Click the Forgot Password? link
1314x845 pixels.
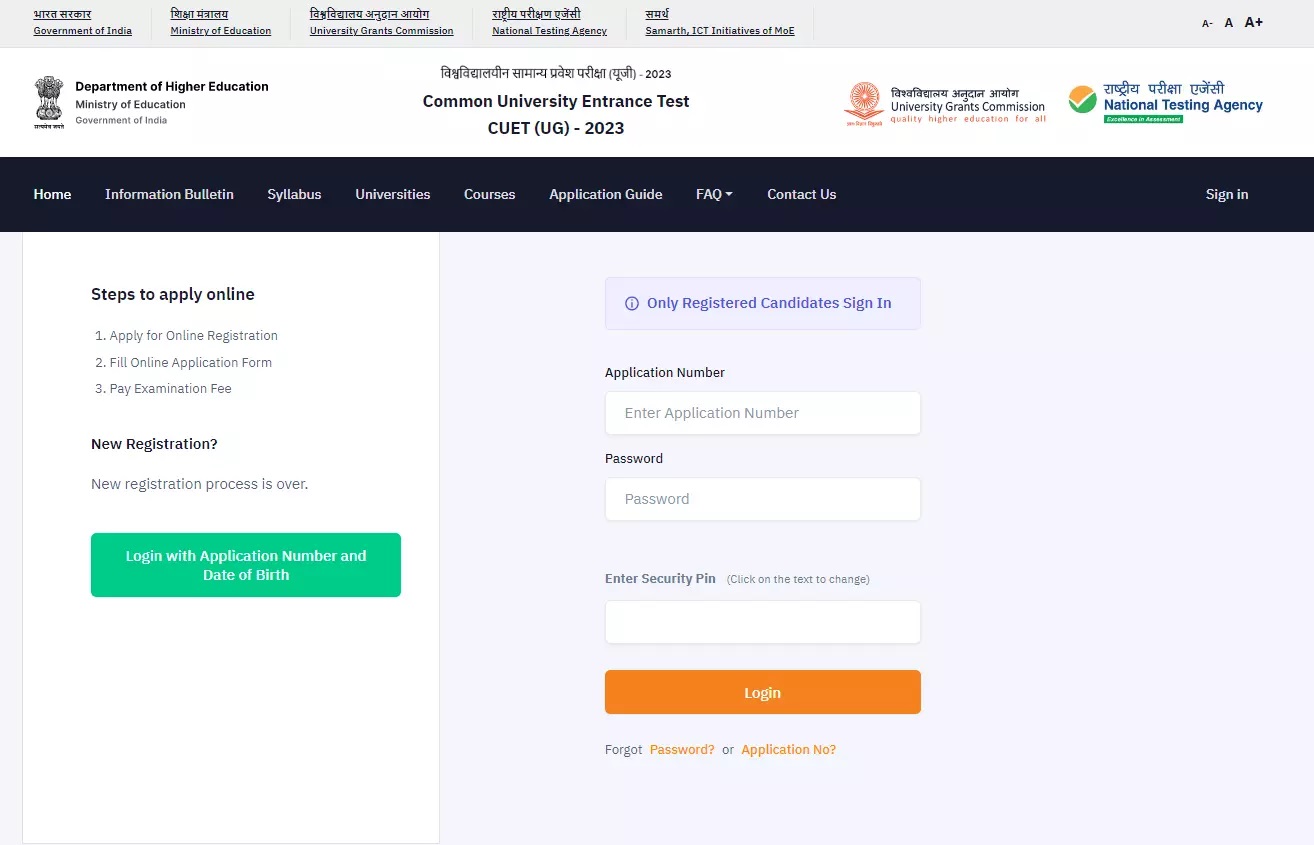click(682, 750)
